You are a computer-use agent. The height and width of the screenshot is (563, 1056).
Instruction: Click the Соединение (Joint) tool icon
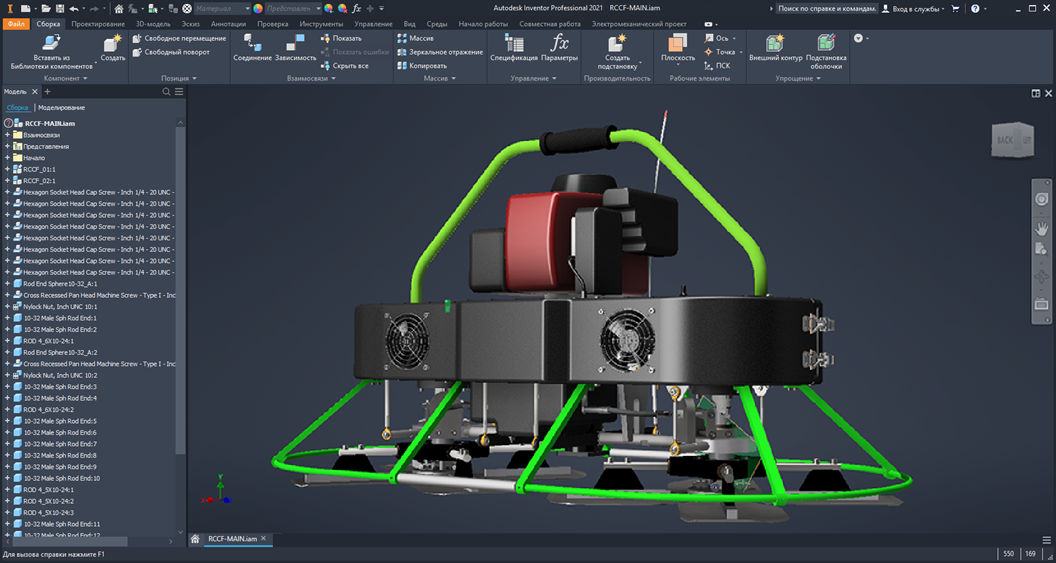pos(252,43)
